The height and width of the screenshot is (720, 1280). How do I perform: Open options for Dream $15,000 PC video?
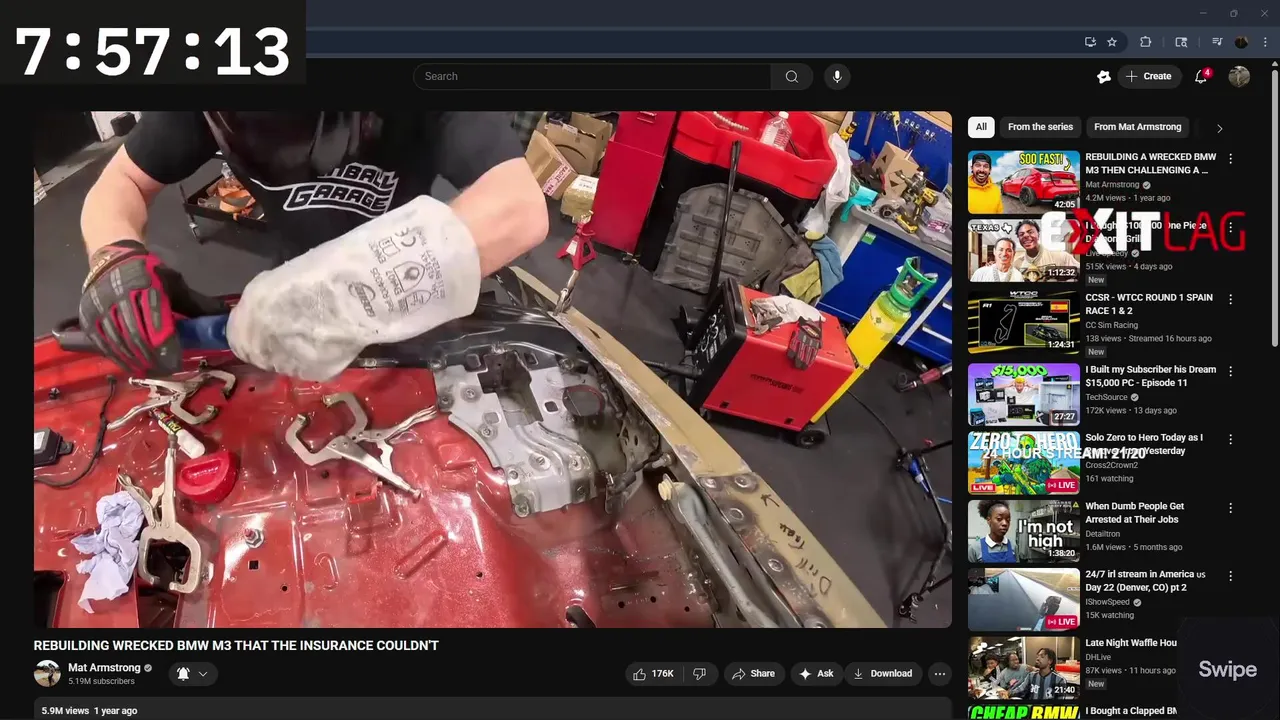tap(1230, 371)
